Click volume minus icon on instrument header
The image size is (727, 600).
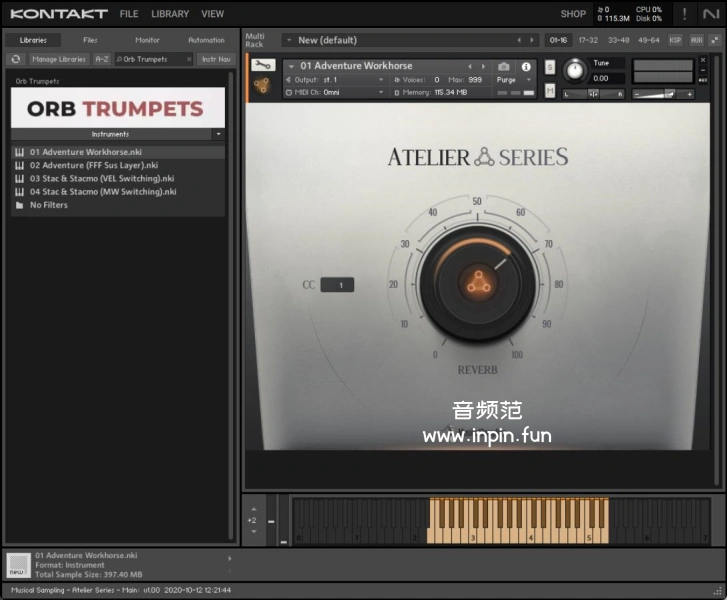click(637, 94)
